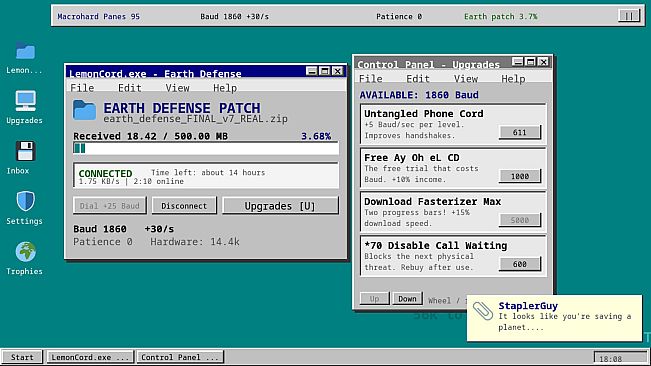The width and height of the screenshot is (651, 366).
Task: Click the Disconnect button
Action: click(184, 206)
